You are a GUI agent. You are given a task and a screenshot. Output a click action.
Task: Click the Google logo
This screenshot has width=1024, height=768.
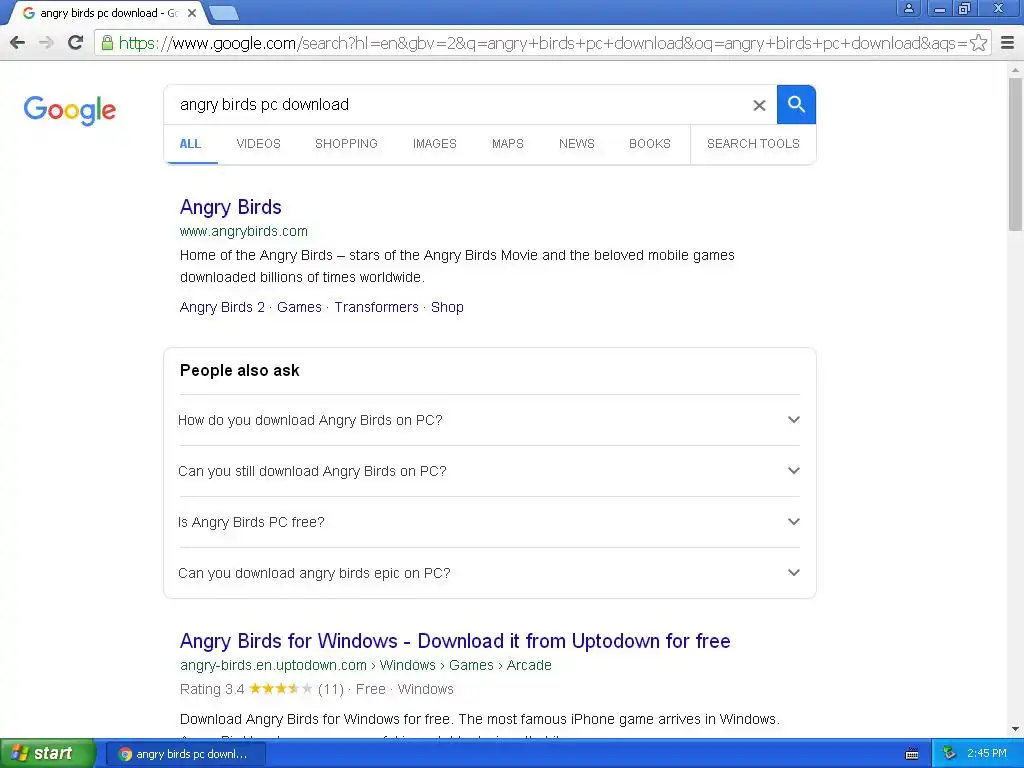point(70,110)
